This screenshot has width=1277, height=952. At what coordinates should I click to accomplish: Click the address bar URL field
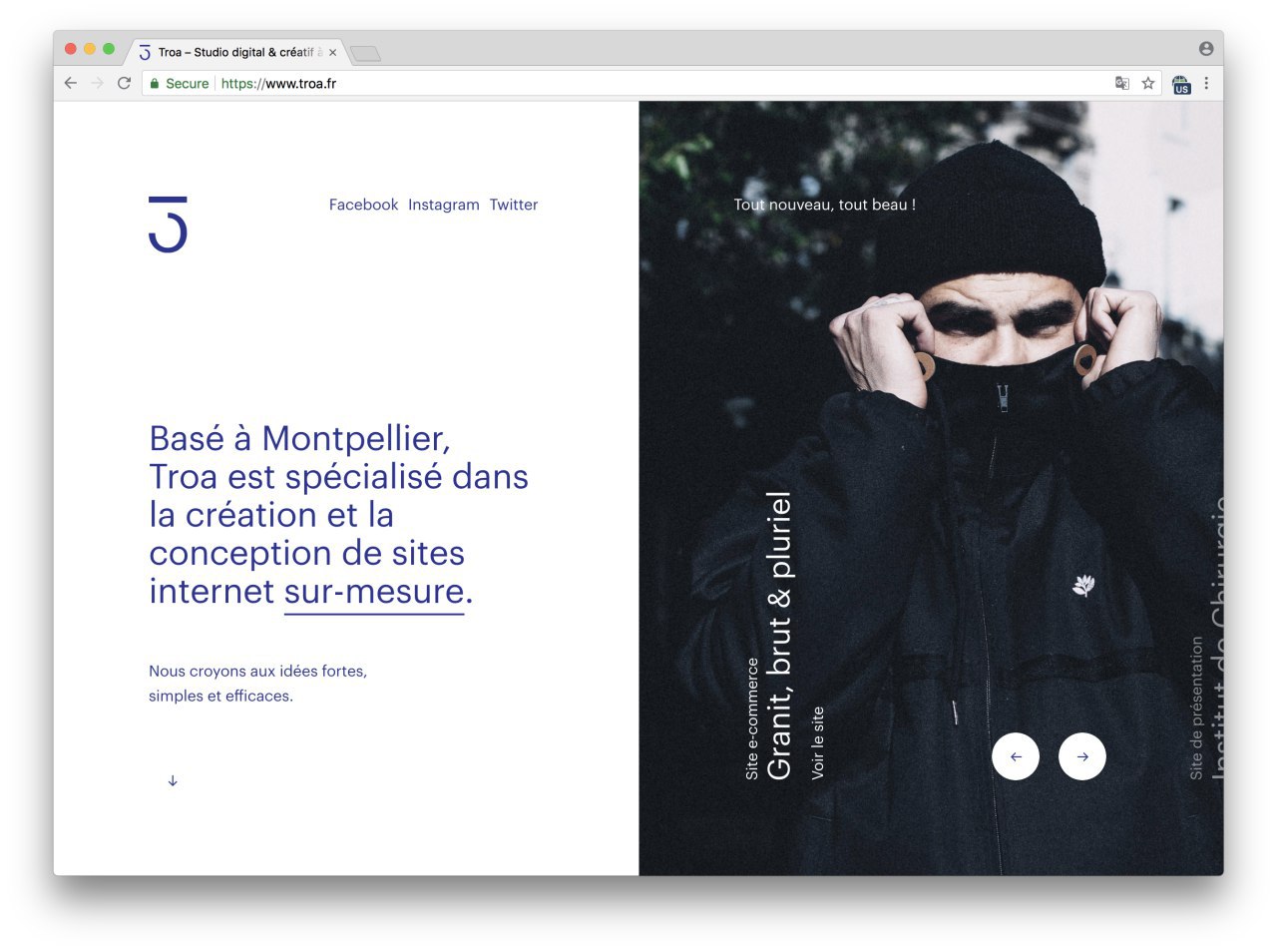pos(629,84)
